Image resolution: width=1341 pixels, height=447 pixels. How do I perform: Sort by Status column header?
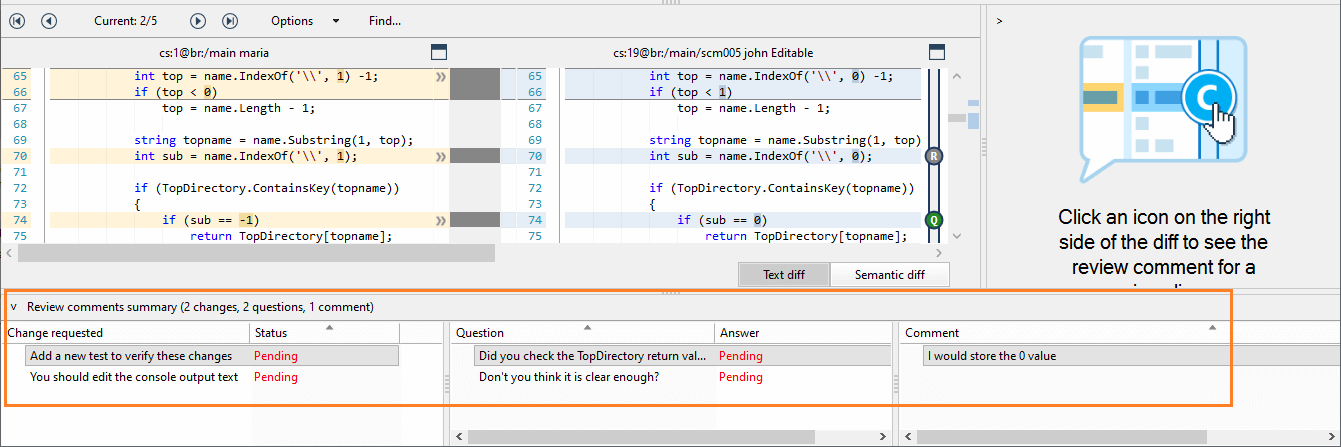pos(324,333)
